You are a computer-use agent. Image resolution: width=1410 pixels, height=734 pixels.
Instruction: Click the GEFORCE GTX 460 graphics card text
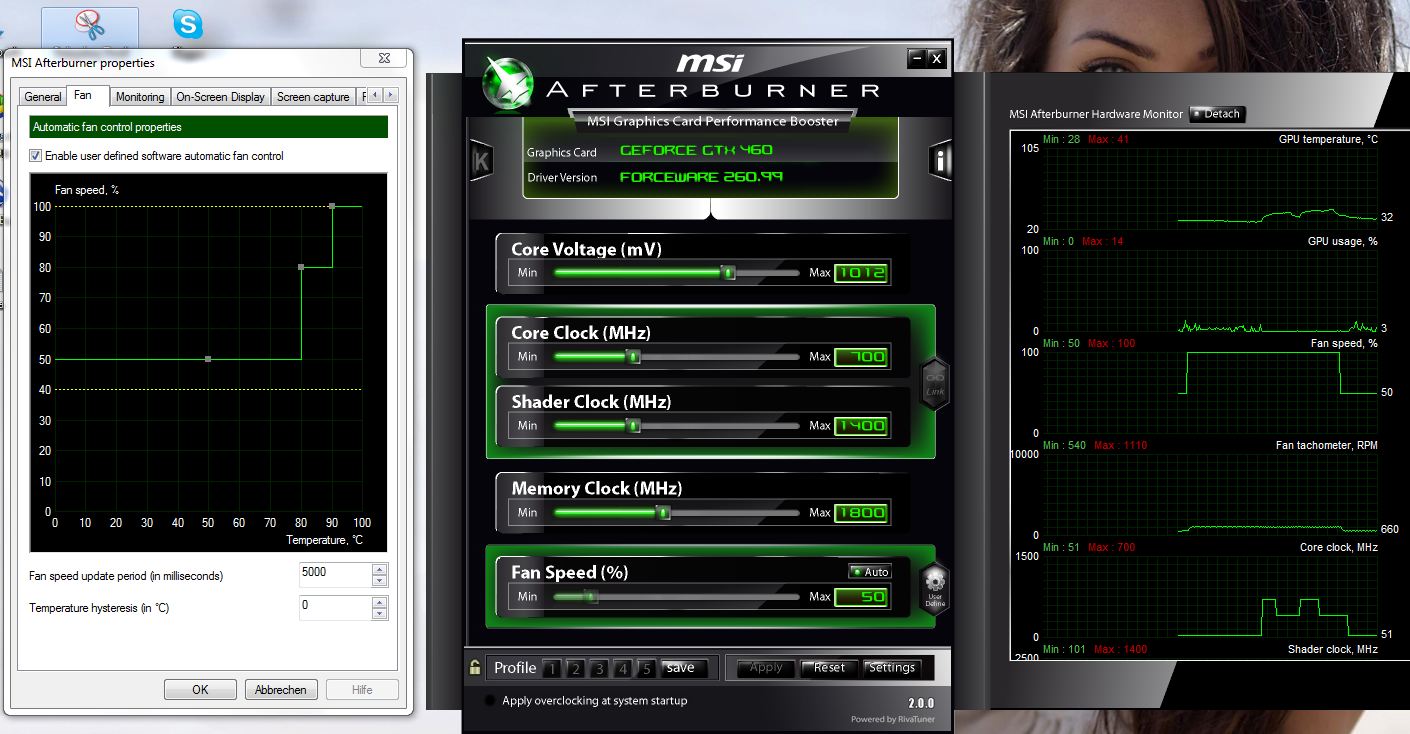coord(696,151)
